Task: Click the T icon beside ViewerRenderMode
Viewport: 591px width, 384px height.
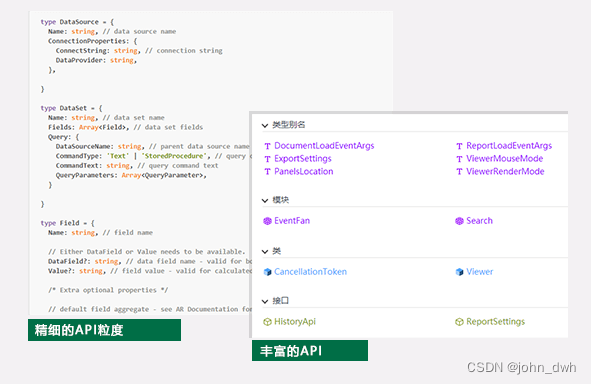Action: coord(459,172)
